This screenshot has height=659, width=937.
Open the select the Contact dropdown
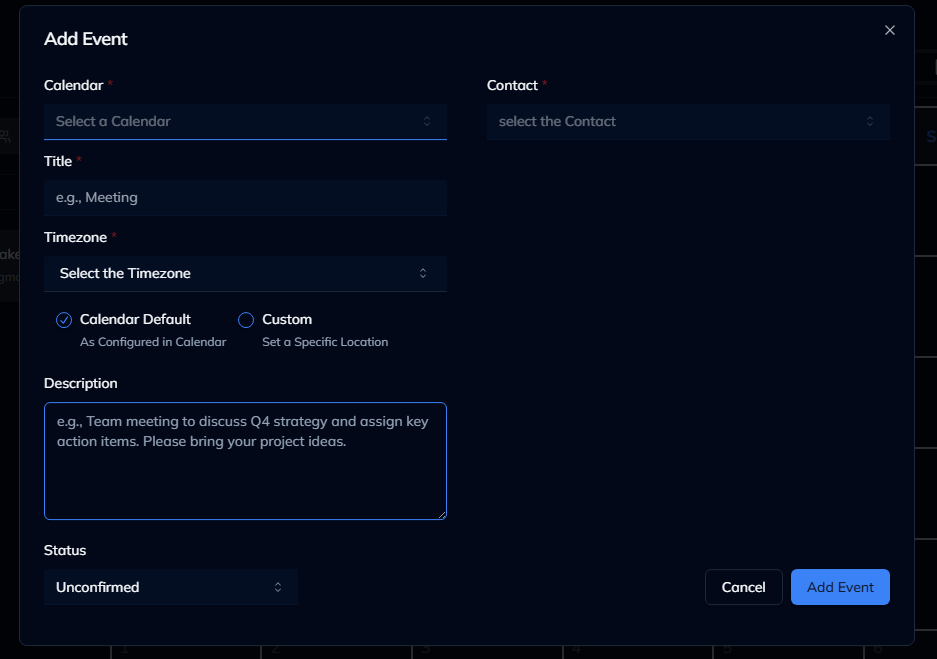[x=687, y=121]
